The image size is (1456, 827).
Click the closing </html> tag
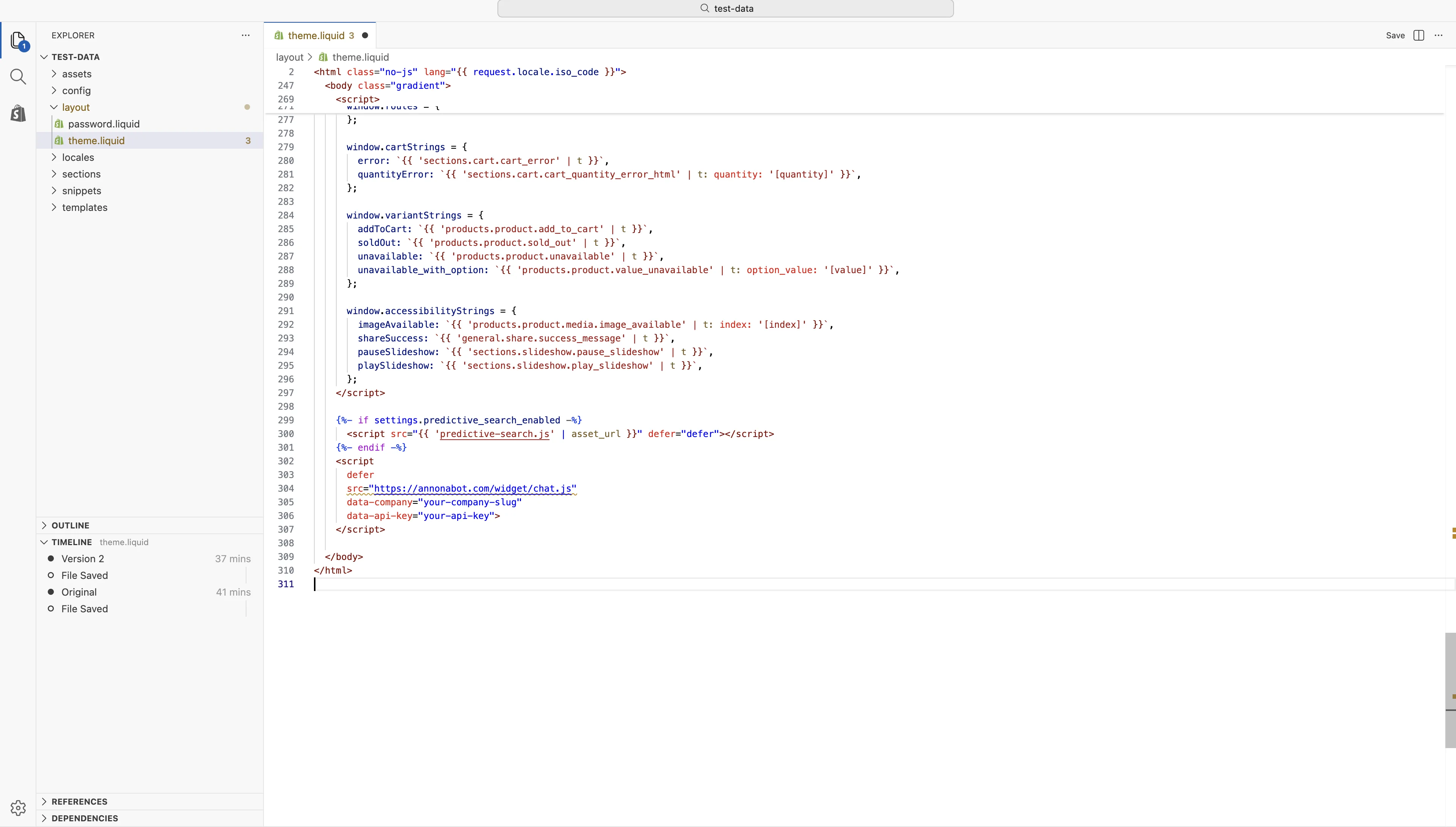[x=333, y=570]
